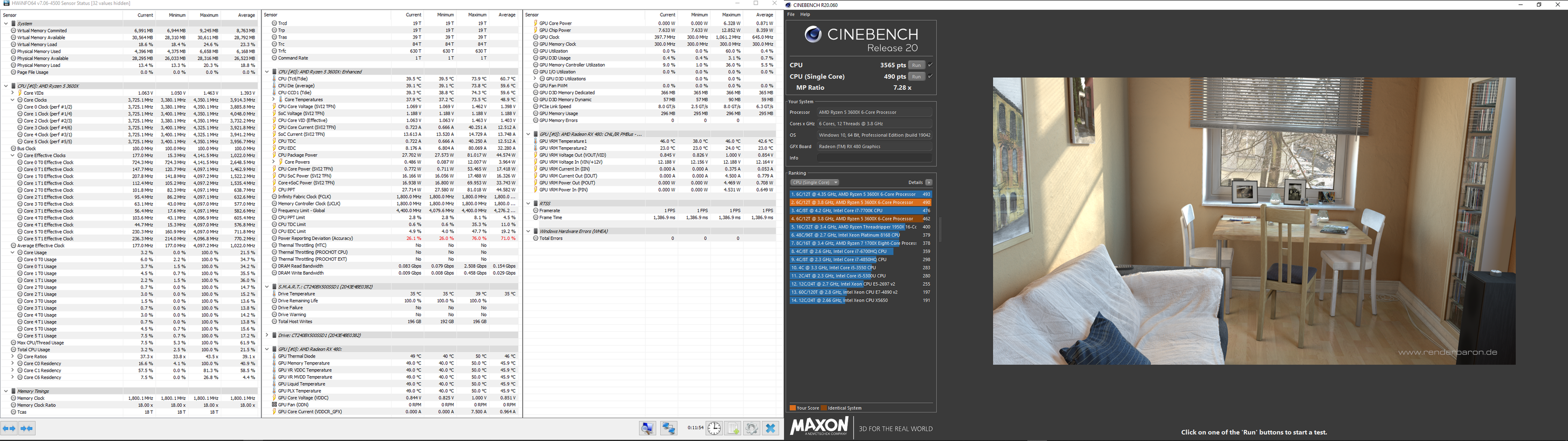Click Details arrow button in Ranking

pos(929,183)
